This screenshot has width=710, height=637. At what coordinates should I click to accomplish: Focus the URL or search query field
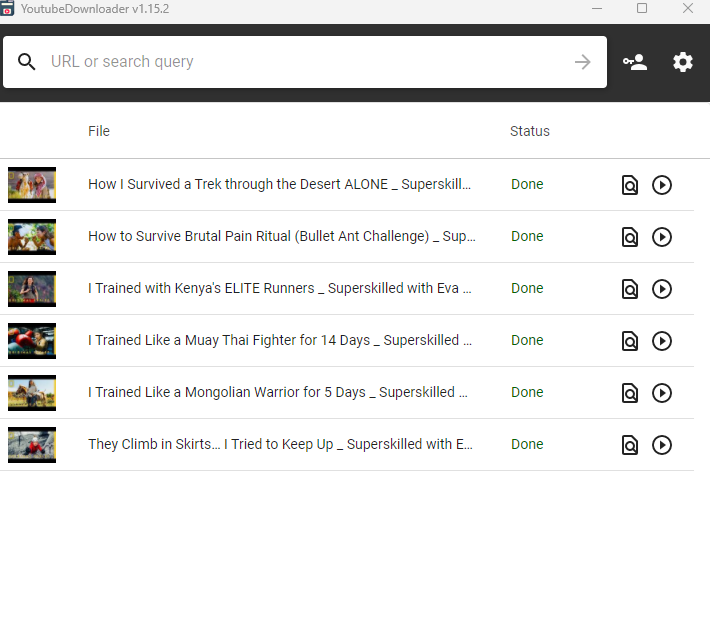(305, 62)
